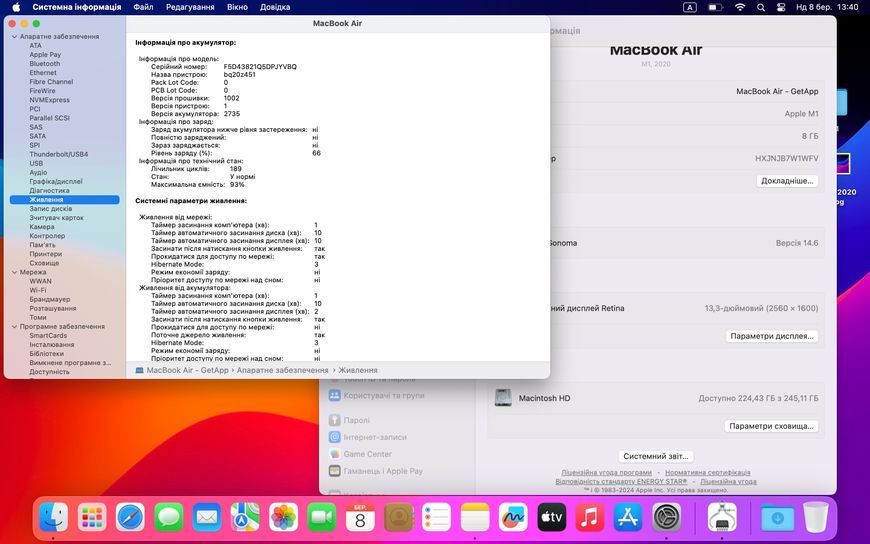Open Music app in the Dock
The width and height of the screenshot is (870, 544).
tap(590, 517)
